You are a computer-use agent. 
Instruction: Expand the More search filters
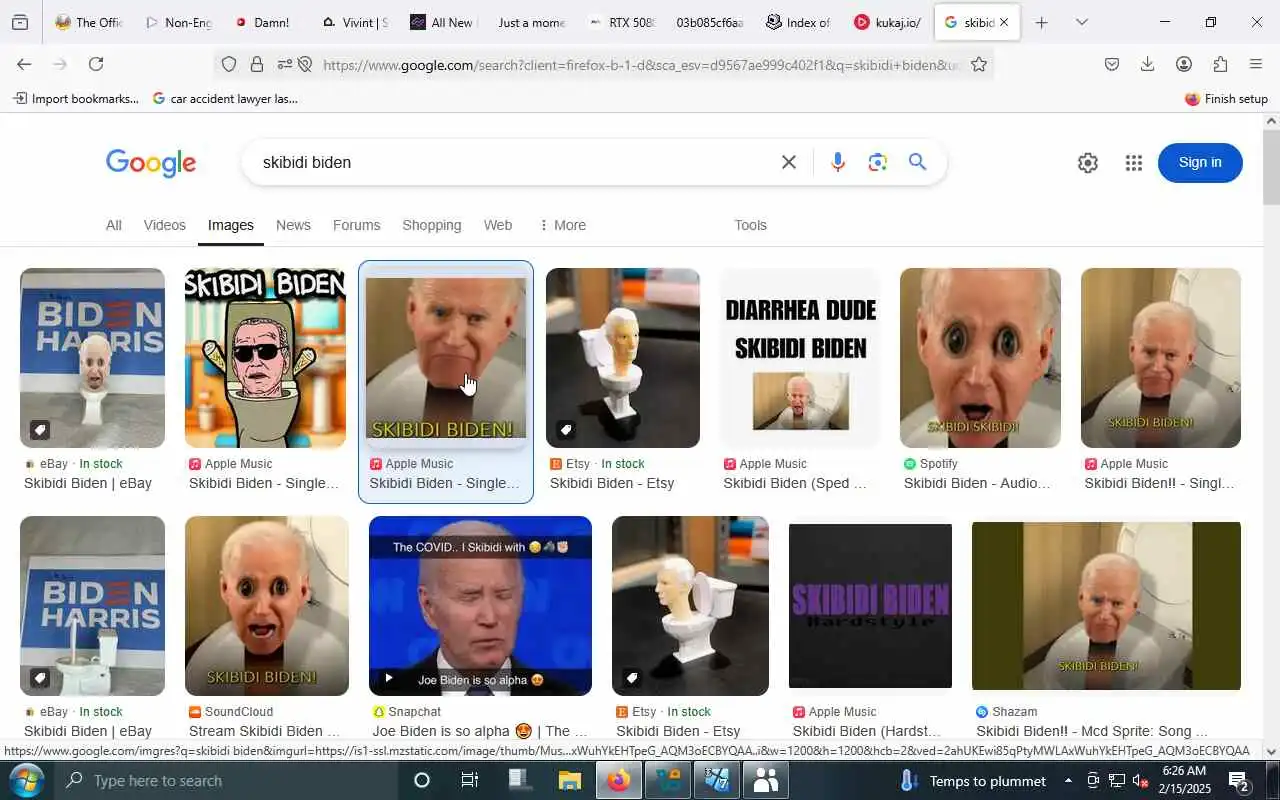click(x=562, y=225)
